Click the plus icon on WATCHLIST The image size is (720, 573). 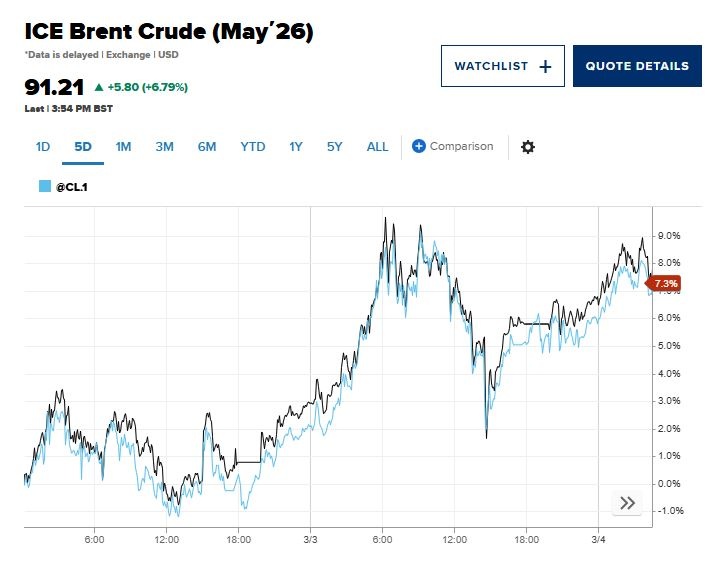click(545, 66)
